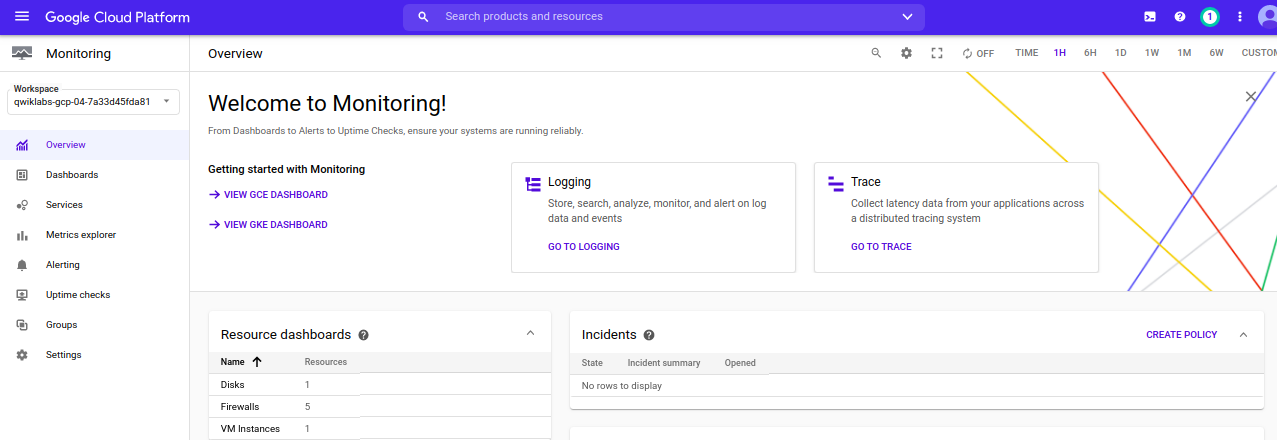This screenshot has width=1277, height=440.
Task: Click the Uptime checks sidebar icon
Action: (22, 295)
